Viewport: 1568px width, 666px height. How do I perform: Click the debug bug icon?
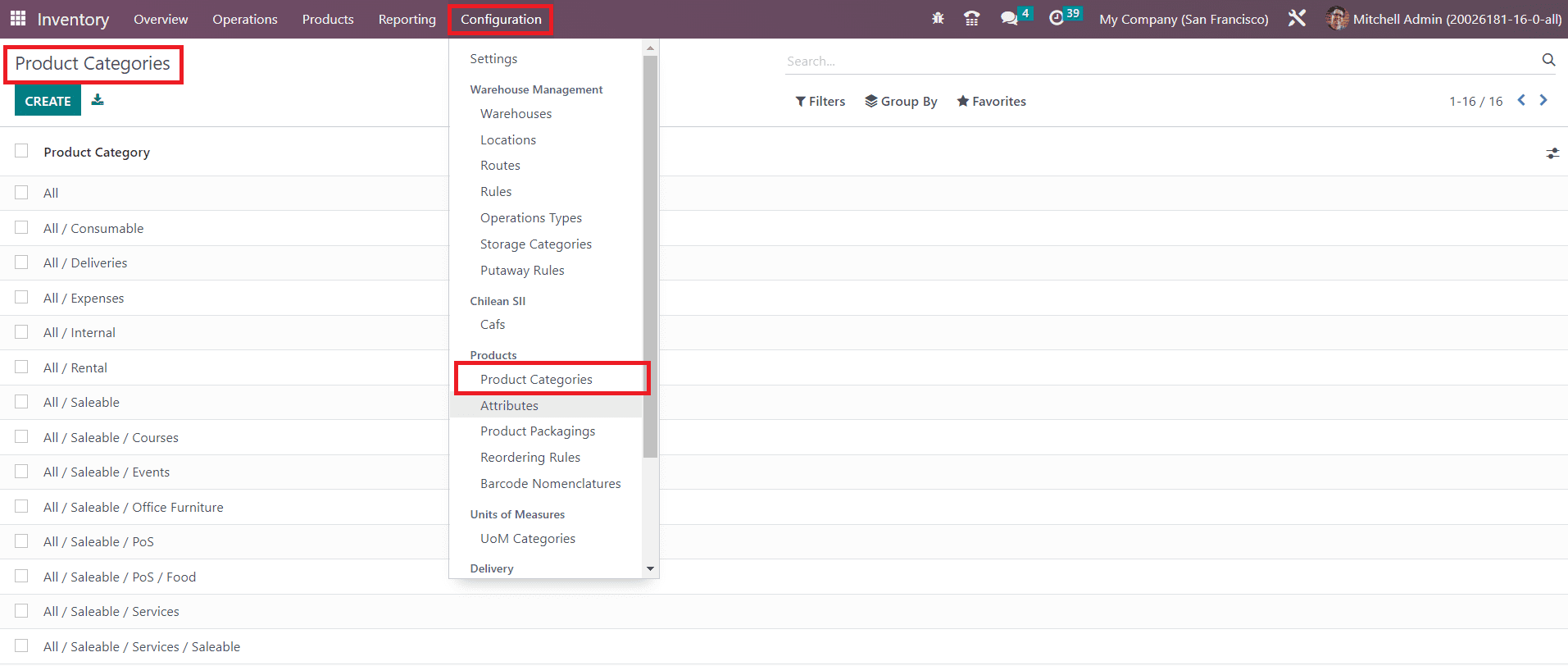coord(938,18)
